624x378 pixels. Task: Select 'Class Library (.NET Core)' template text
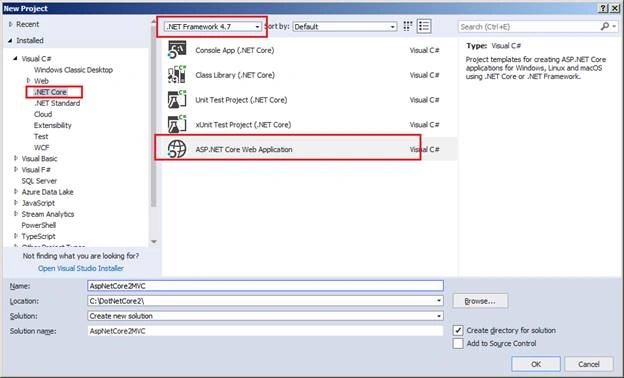(x=235, y=75)
